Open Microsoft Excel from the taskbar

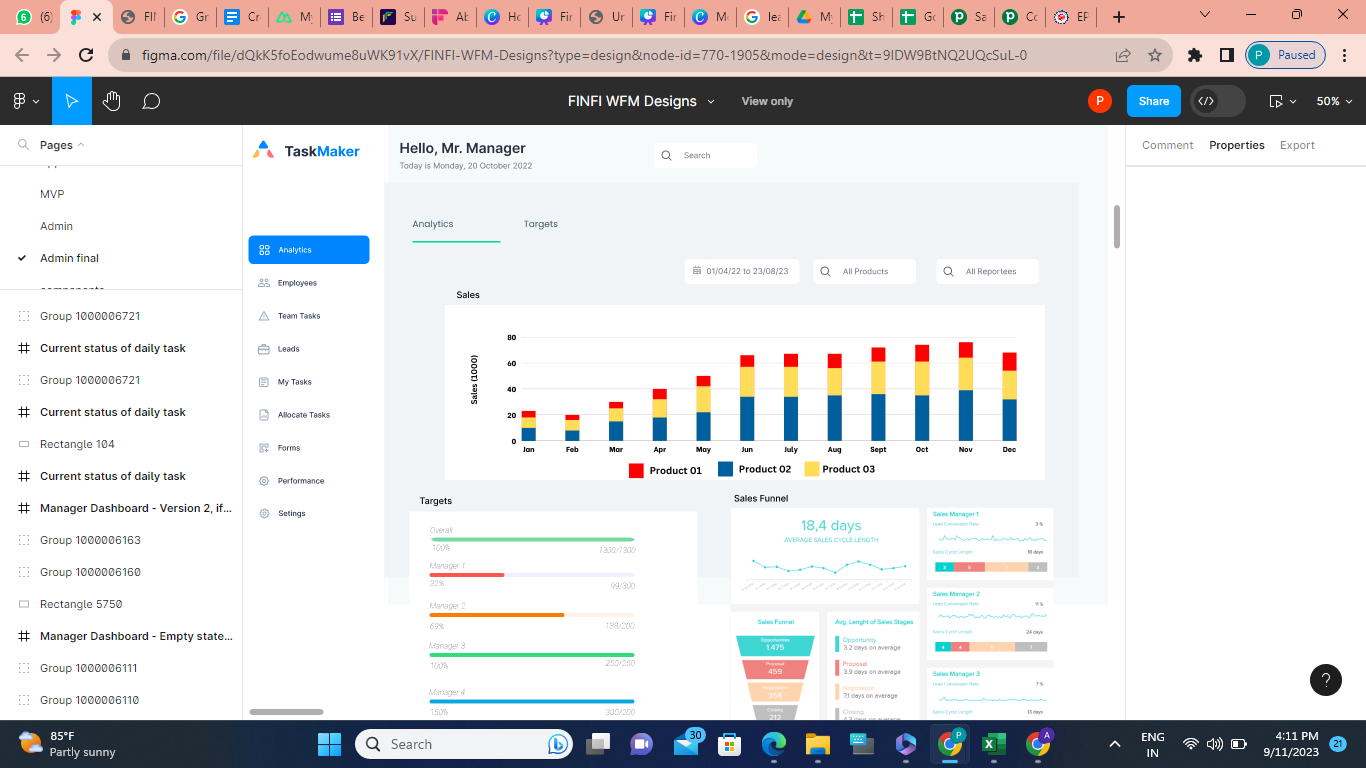pos(993,744)
